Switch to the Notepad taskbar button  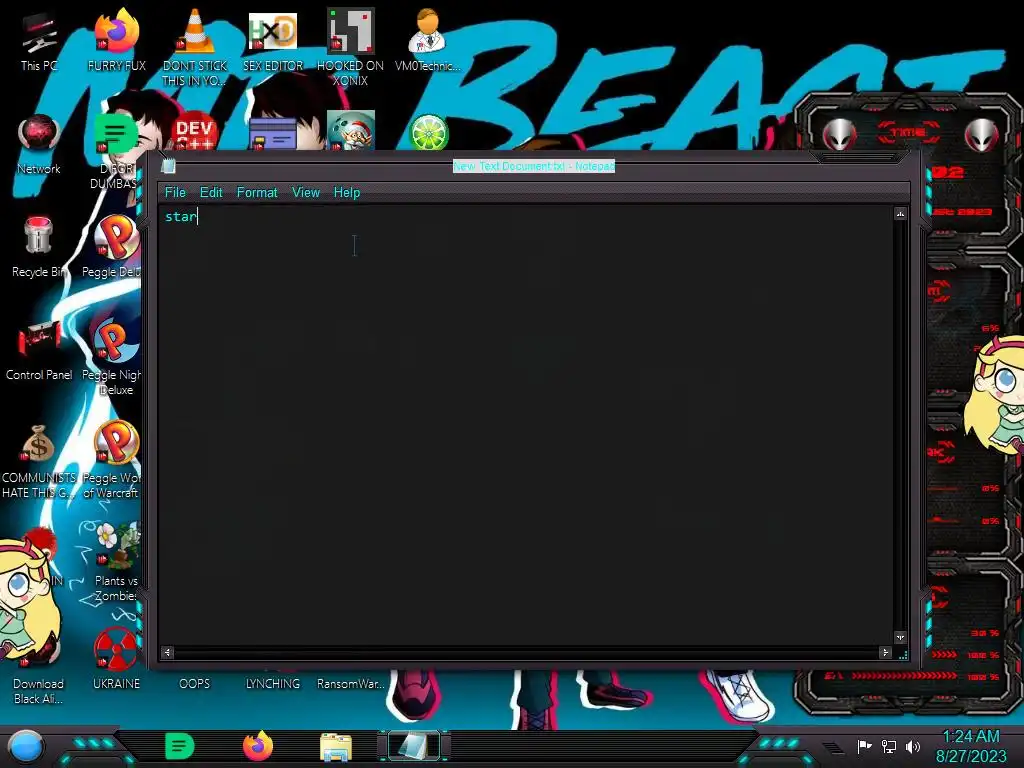coord(415,746)
